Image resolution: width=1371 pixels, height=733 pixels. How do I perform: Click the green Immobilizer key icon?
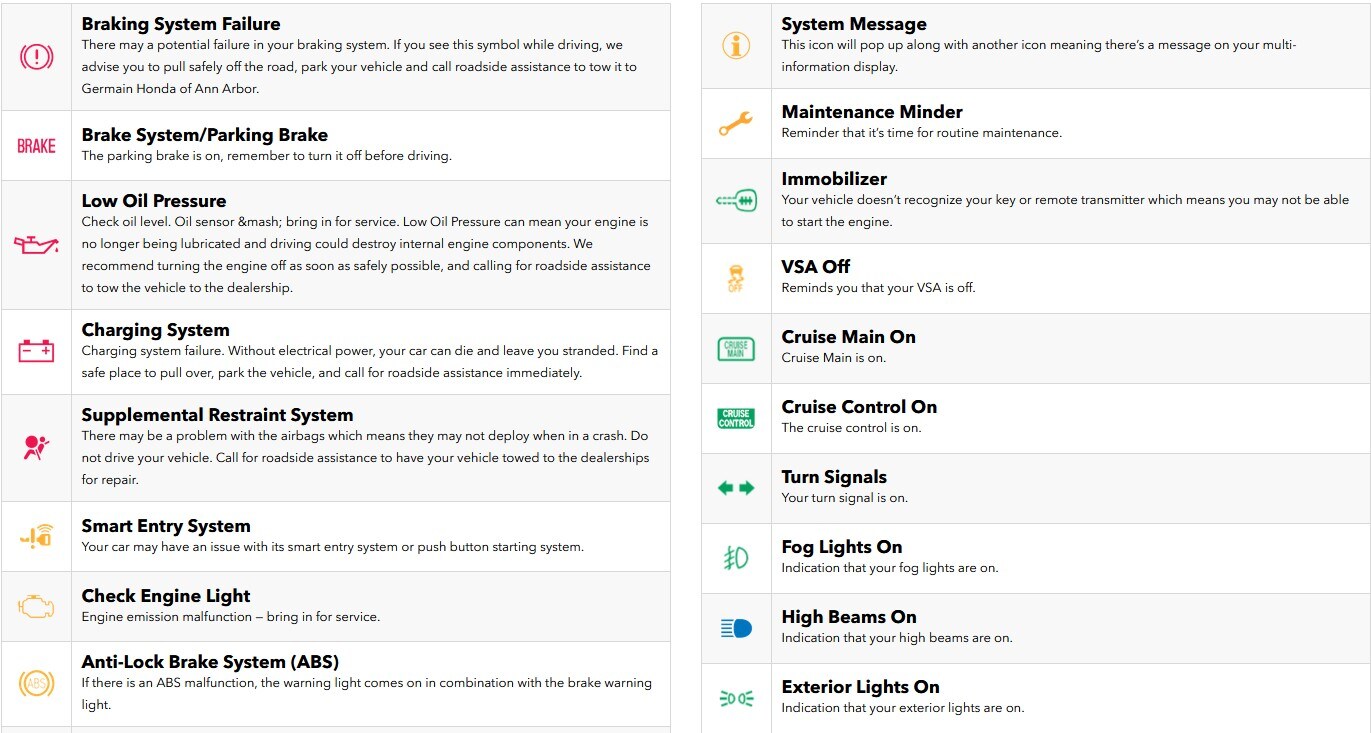pos(736,201)
